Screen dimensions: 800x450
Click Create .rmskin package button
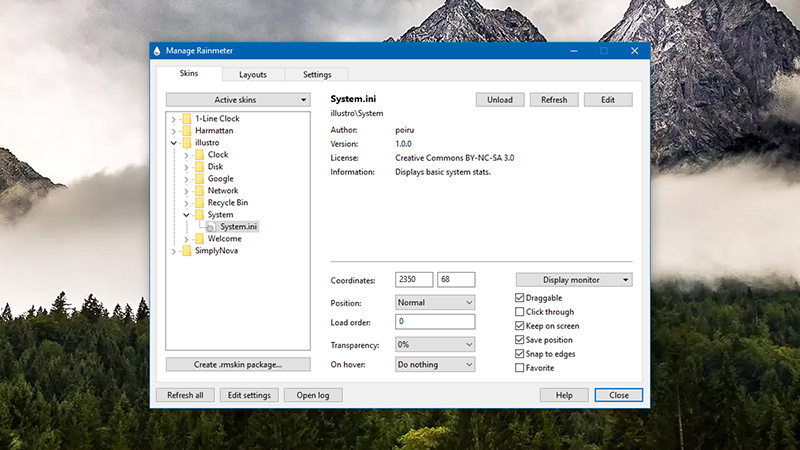(238, 365)
